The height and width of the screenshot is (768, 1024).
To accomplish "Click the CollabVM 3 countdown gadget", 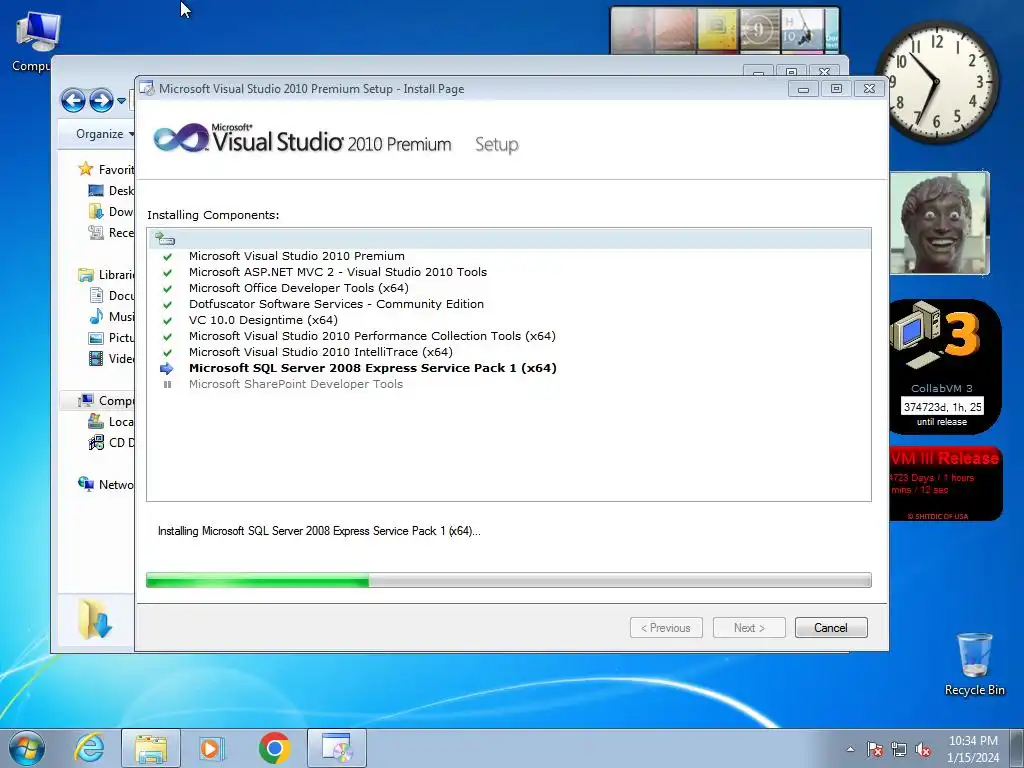I will tap(945, 367).
